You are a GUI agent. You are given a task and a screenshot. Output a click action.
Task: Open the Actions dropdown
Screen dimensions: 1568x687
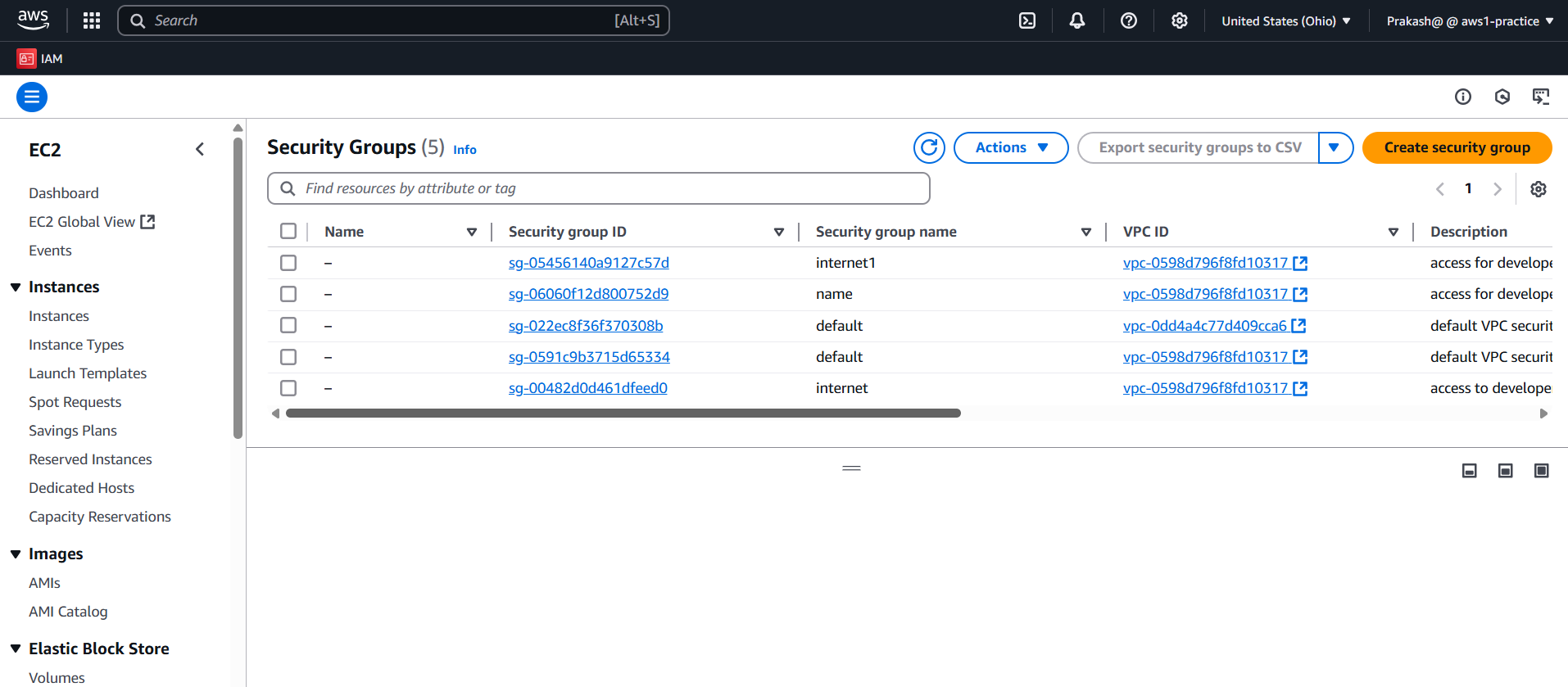[x=1011, y=147]
